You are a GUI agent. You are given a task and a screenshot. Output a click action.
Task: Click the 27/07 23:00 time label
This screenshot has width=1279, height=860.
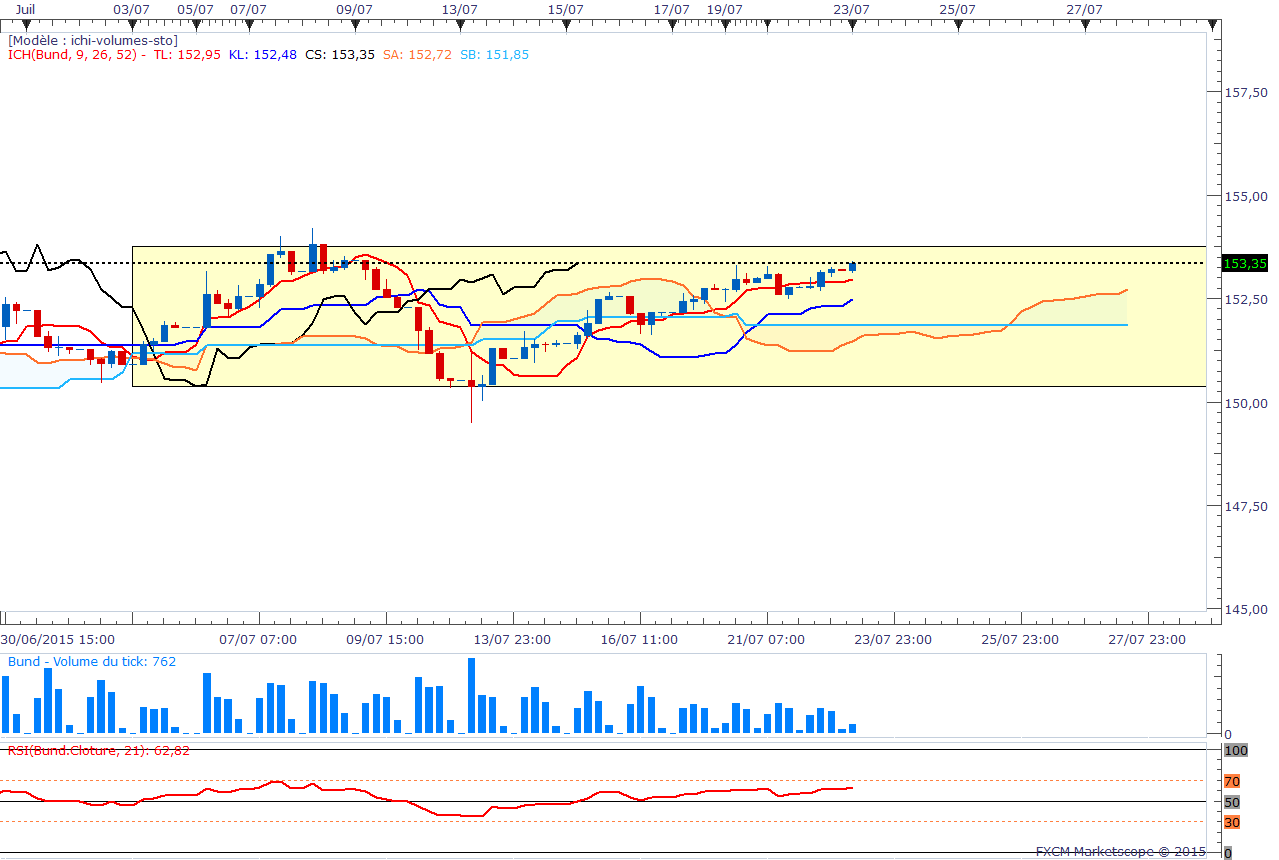tap(1147, 639)
